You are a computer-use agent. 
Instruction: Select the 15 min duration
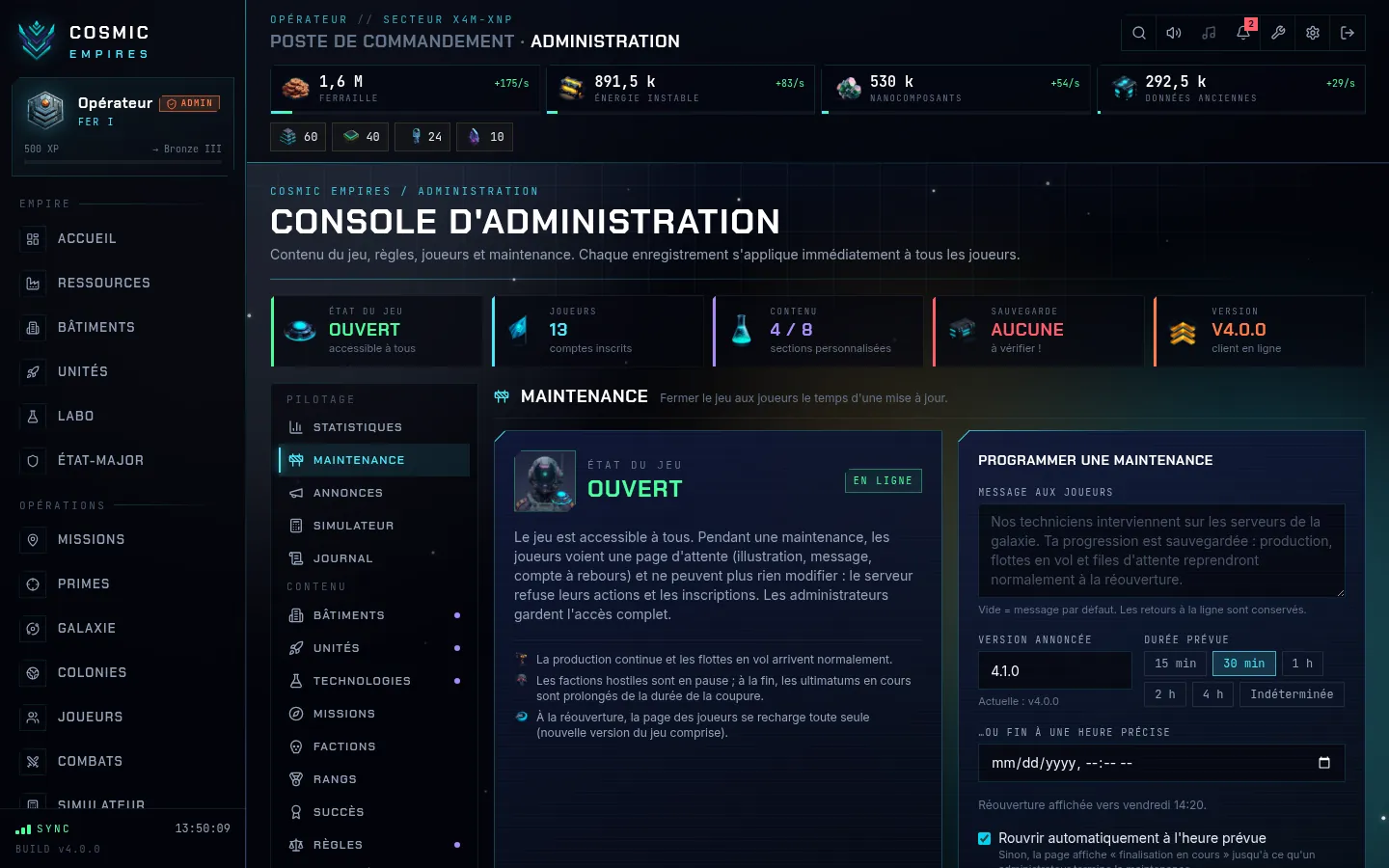pos(1175,664)
